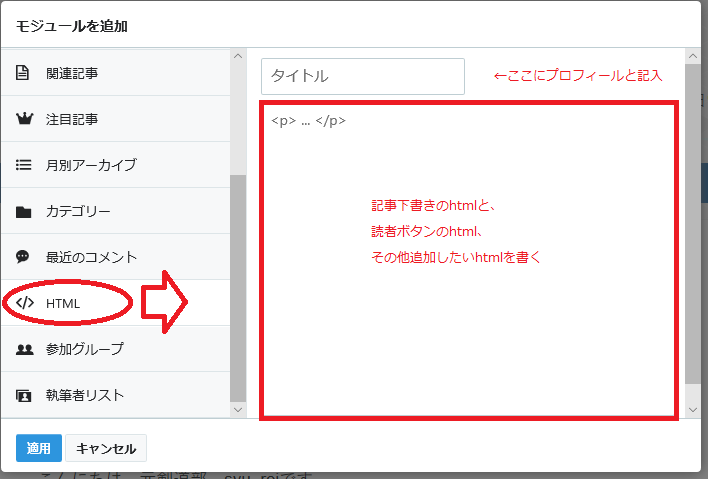708x479 pixels.
Task: Click the right panel scrollbar thumb
Action: 693,224
